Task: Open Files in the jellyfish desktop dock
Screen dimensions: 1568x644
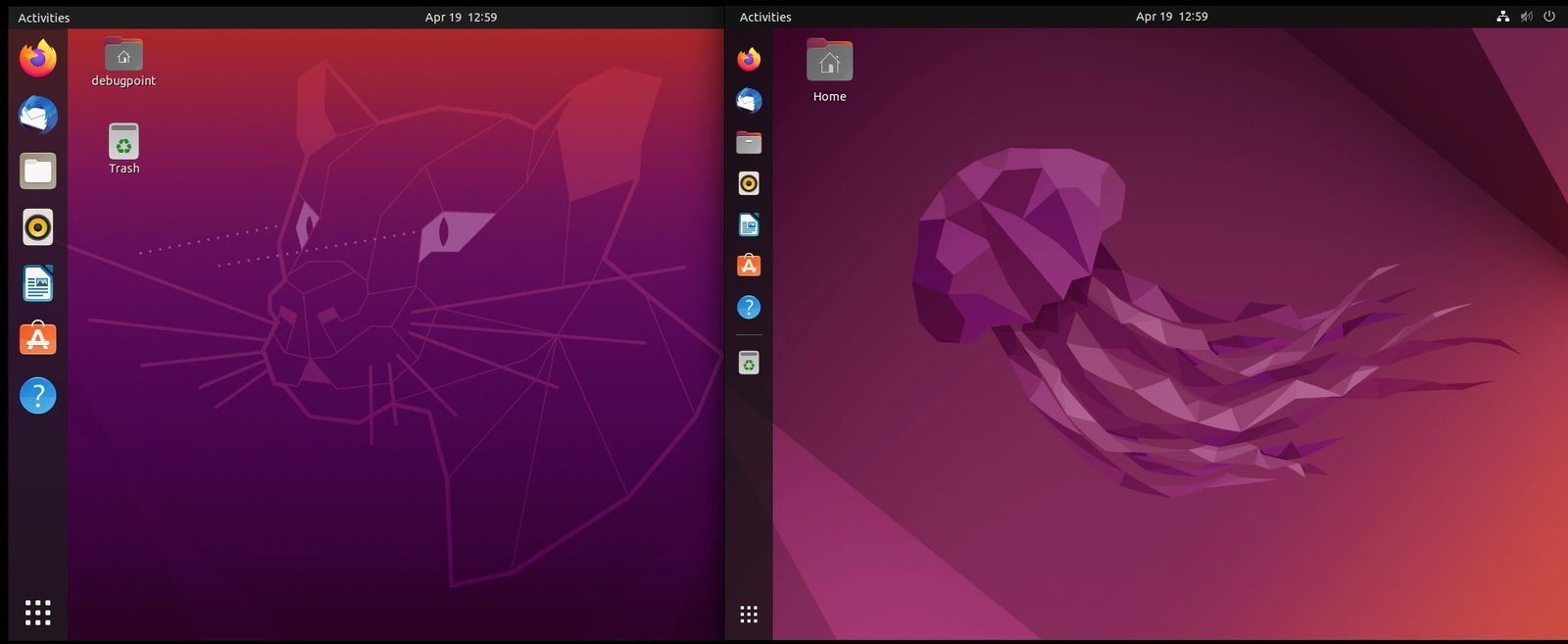Action: pyautogui.click(x=749, y=142)
